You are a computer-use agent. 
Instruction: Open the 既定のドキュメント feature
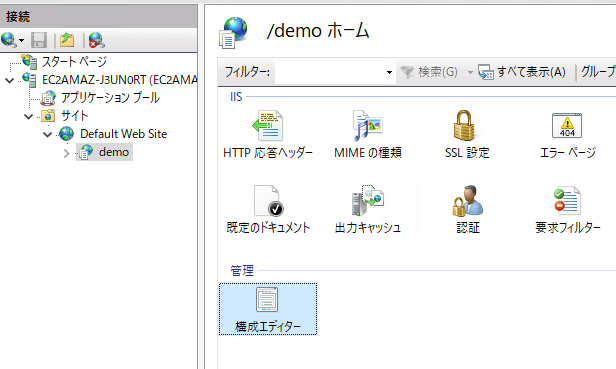pos(268,210)
